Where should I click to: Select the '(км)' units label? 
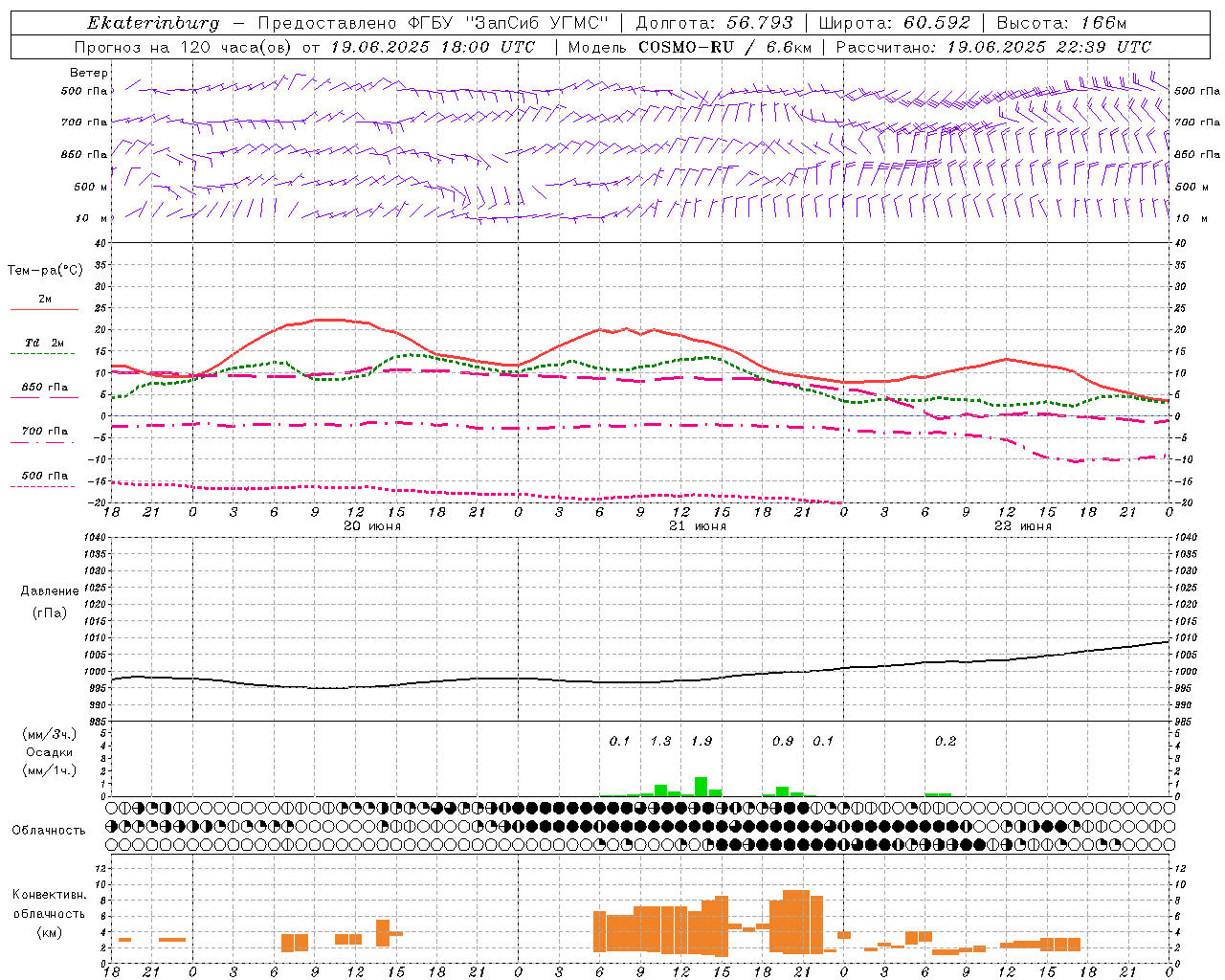tap(49, 931)
